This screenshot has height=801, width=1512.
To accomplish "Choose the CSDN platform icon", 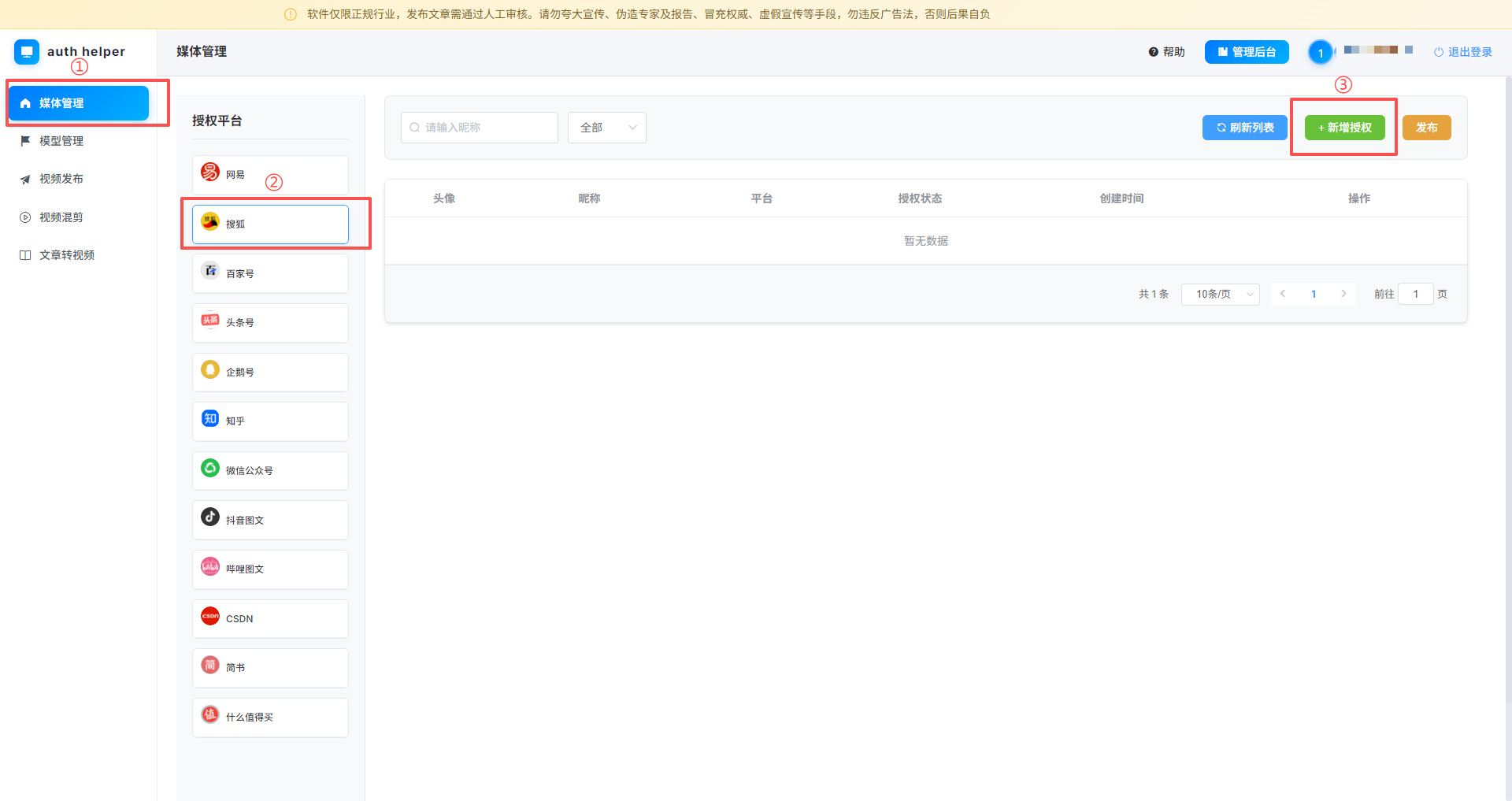I will coord(210,616).
